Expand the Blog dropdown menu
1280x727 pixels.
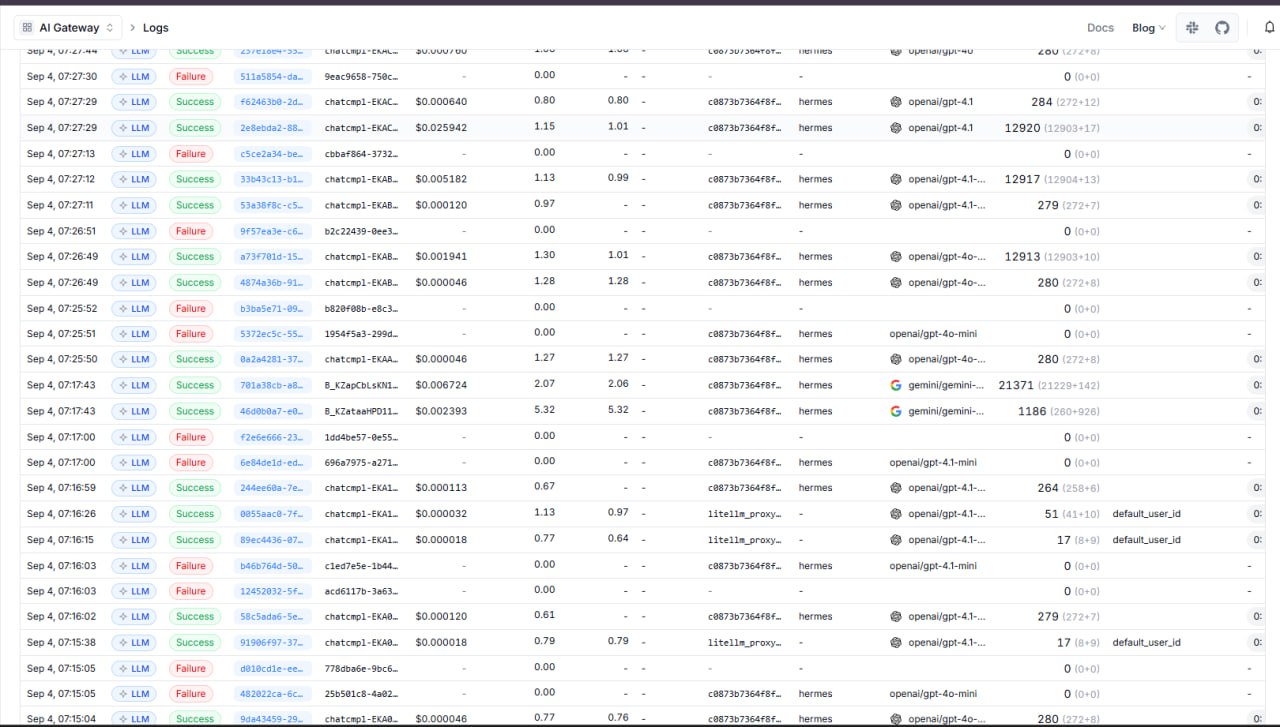pos(1148,28)
